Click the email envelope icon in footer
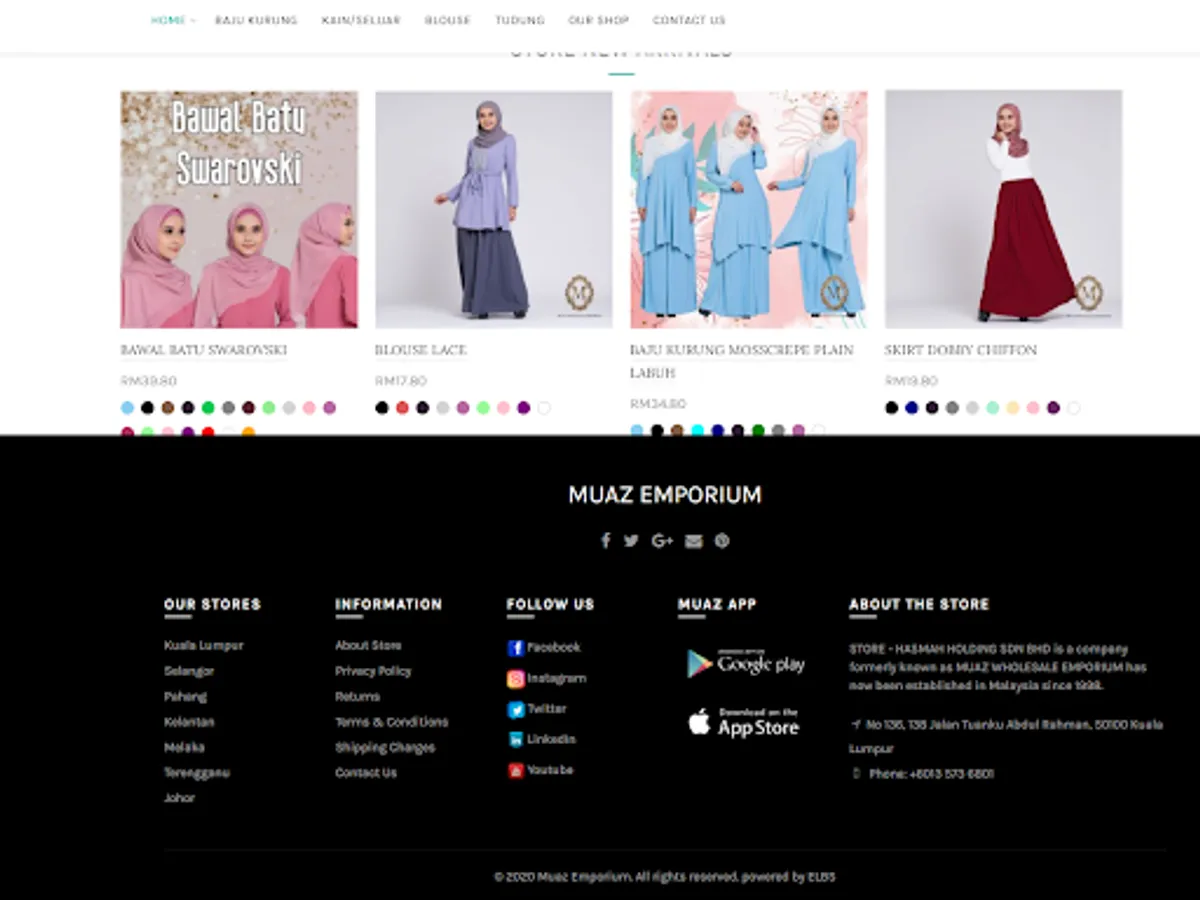 point(694,541)
